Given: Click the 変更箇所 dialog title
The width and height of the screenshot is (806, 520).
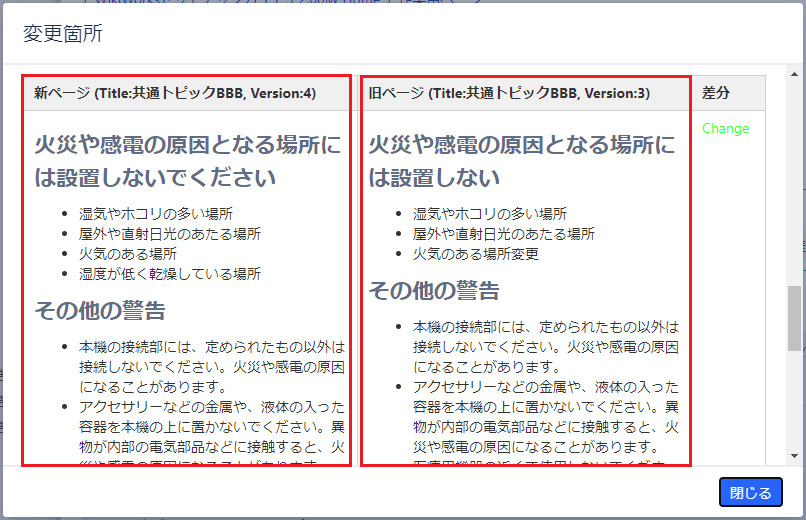Looking at the screenshot, I should pos(62,35).
